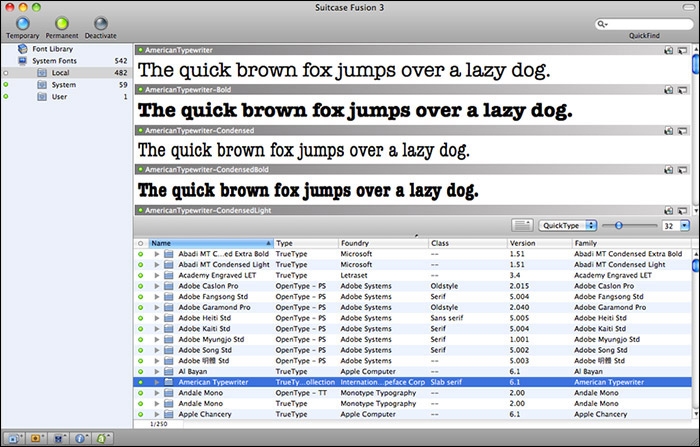Expand the Adobe Garamond Pro family

point(157,307)
